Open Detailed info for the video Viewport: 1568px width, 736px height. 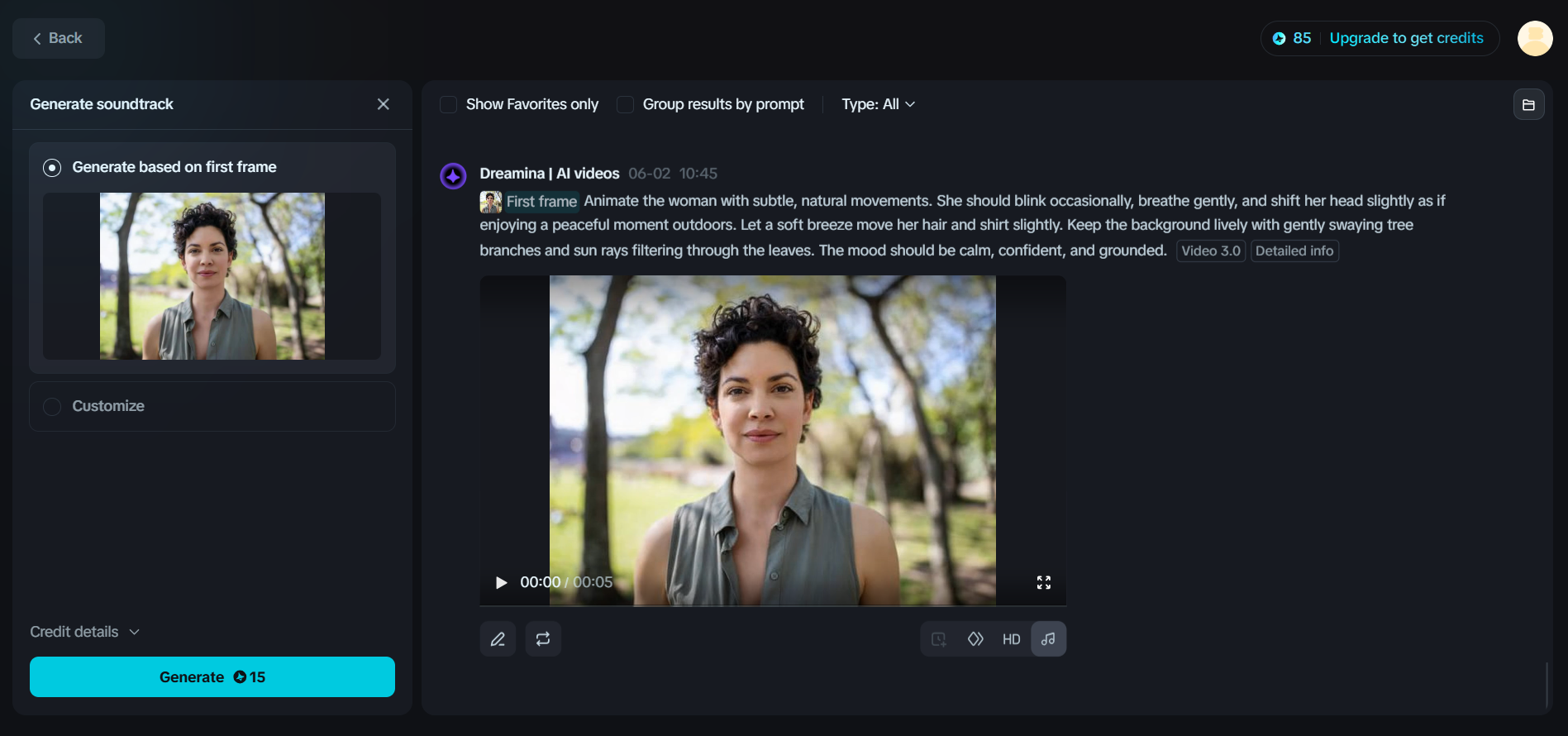[1294, 251]
